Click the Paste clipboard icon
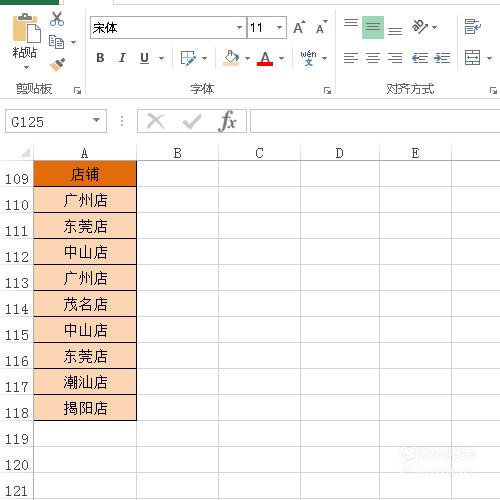500x500 pixels. (26, 28)
